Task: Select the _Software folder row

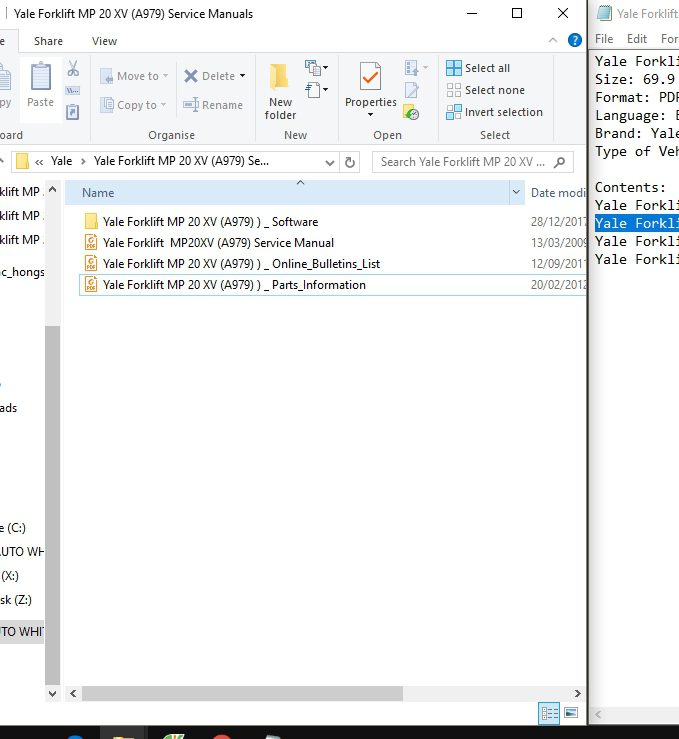Action: tap(333, 222)
